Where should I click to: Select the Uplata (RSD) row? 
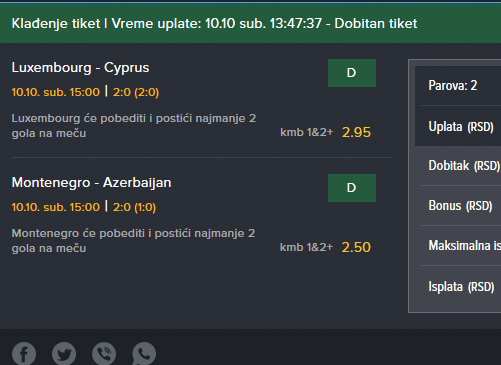click(x=458, y=126)
